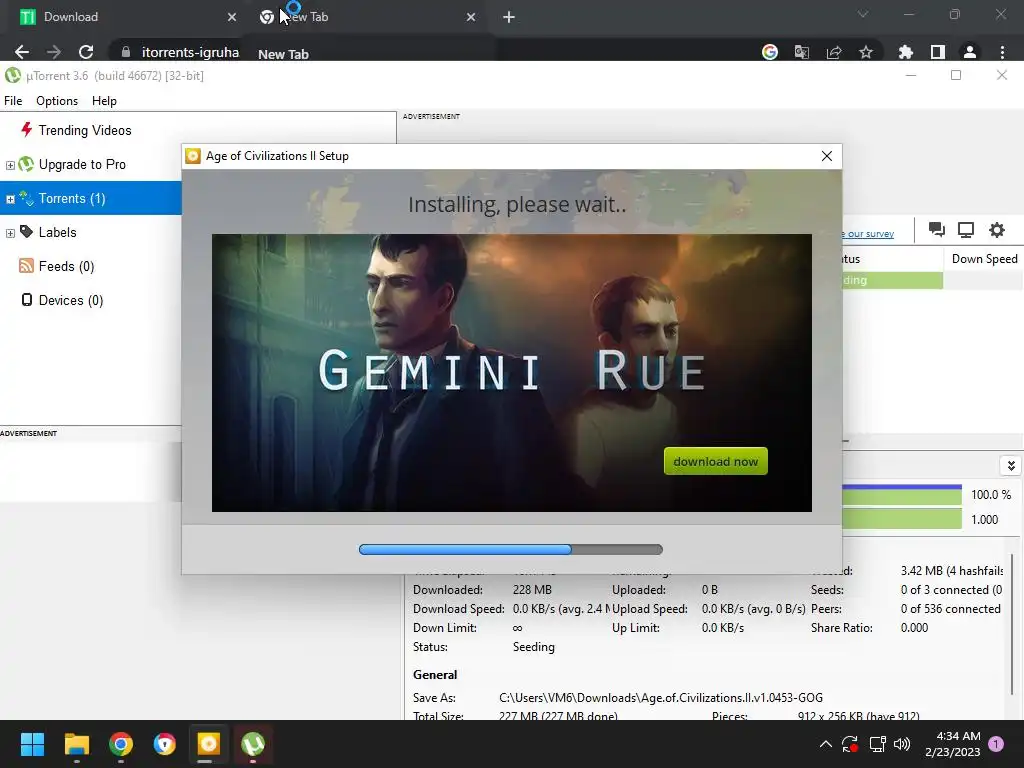Open the taskbar clock showing 4:34 AM
This screenshot has height=768, width=1024.
(x=953, y=744)
